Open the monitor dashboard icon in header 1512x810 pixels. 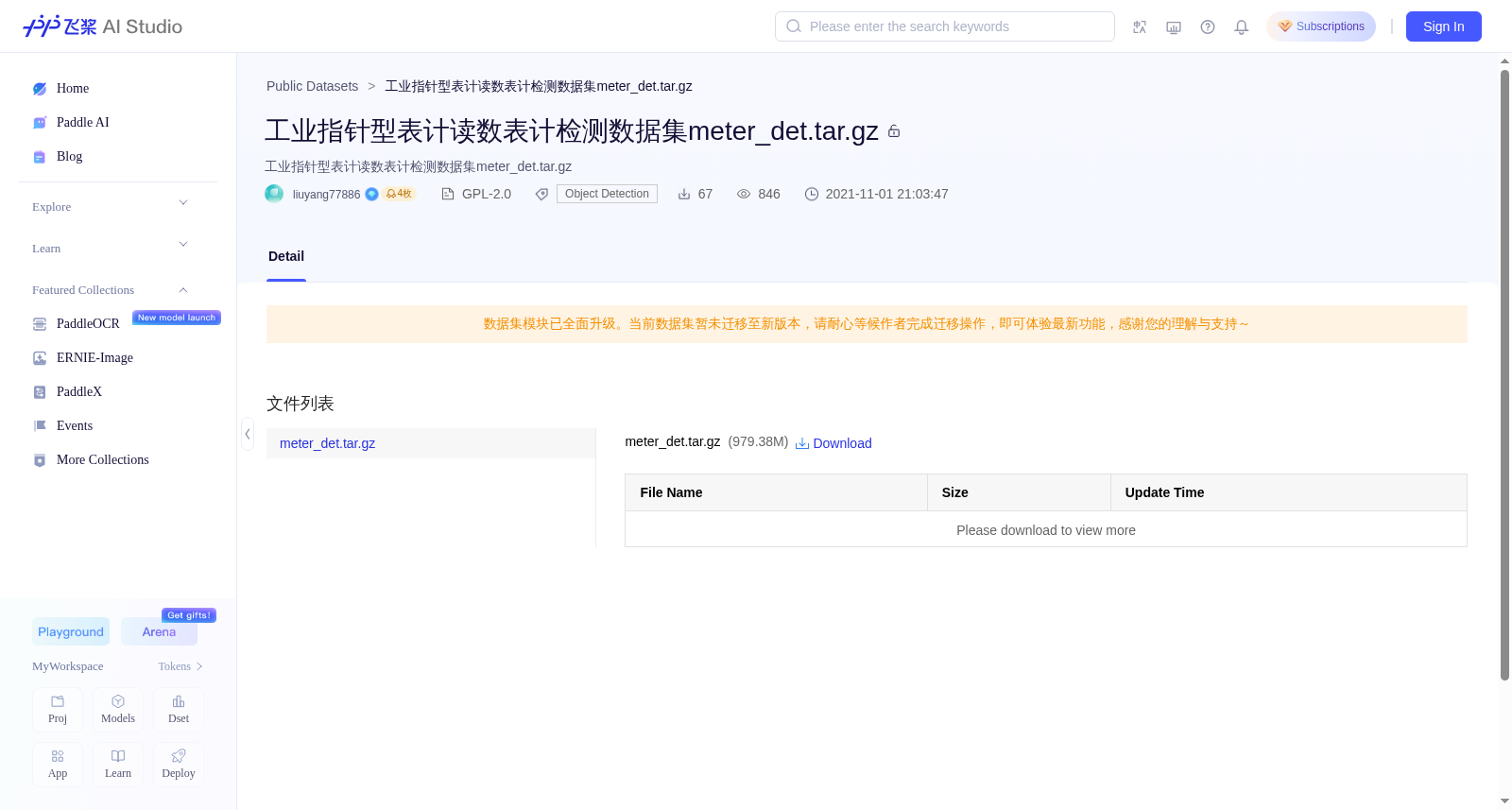[1174, 26]
